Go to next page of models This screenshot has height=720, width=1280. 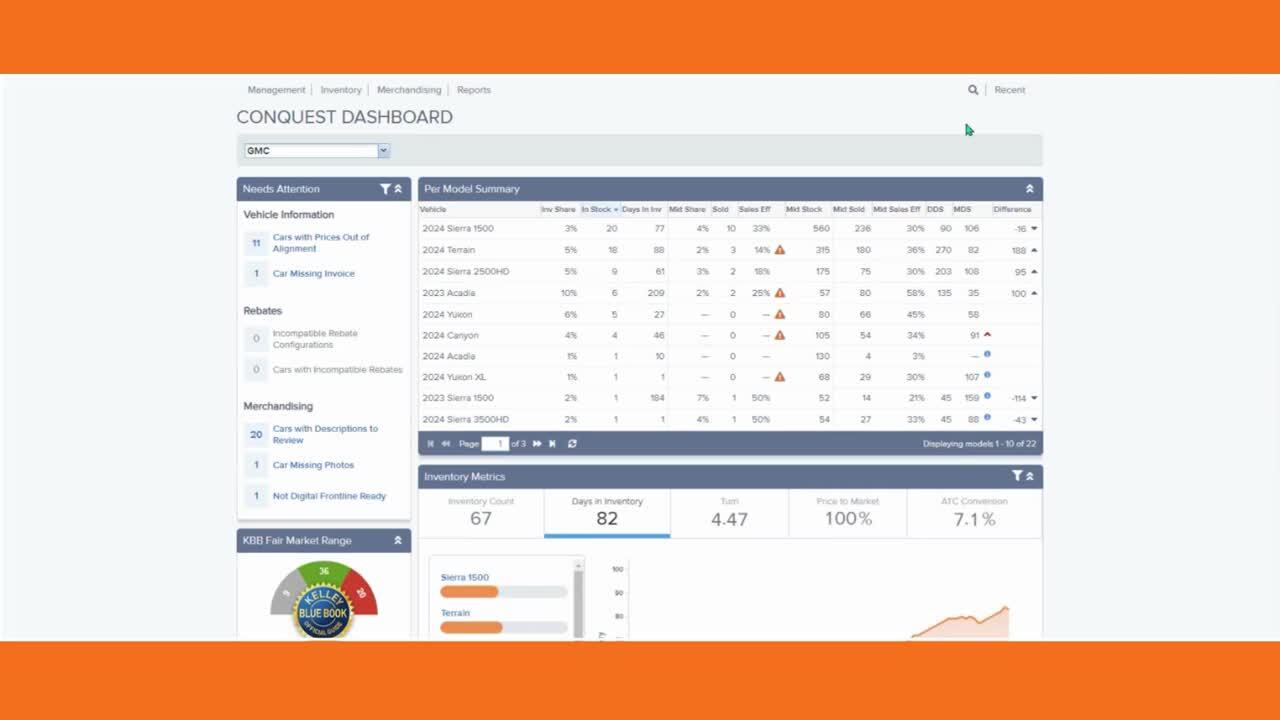point(537,444)
